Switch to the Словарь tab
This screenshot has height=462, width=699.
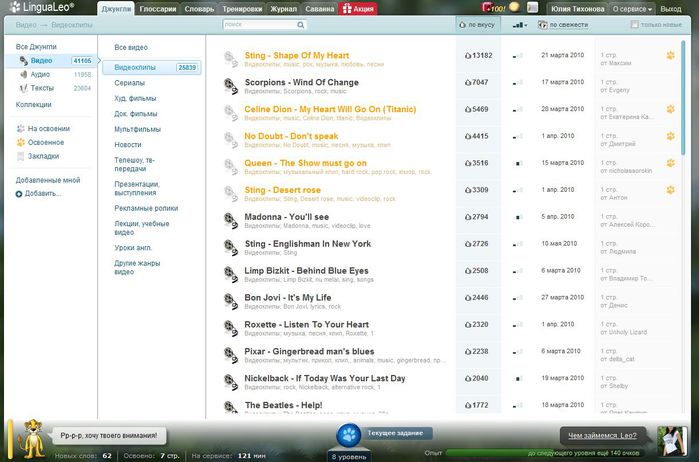point(199,8)
